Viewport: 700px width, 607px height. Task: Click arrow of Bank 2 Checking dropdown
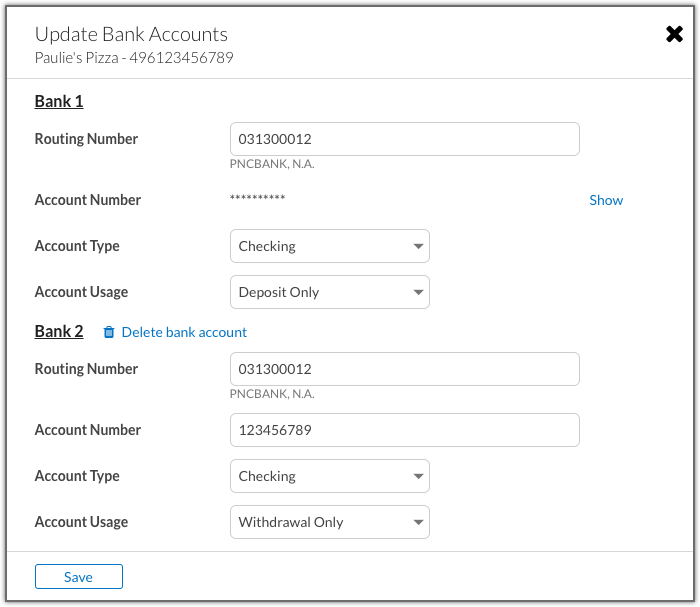coord(418,477)
